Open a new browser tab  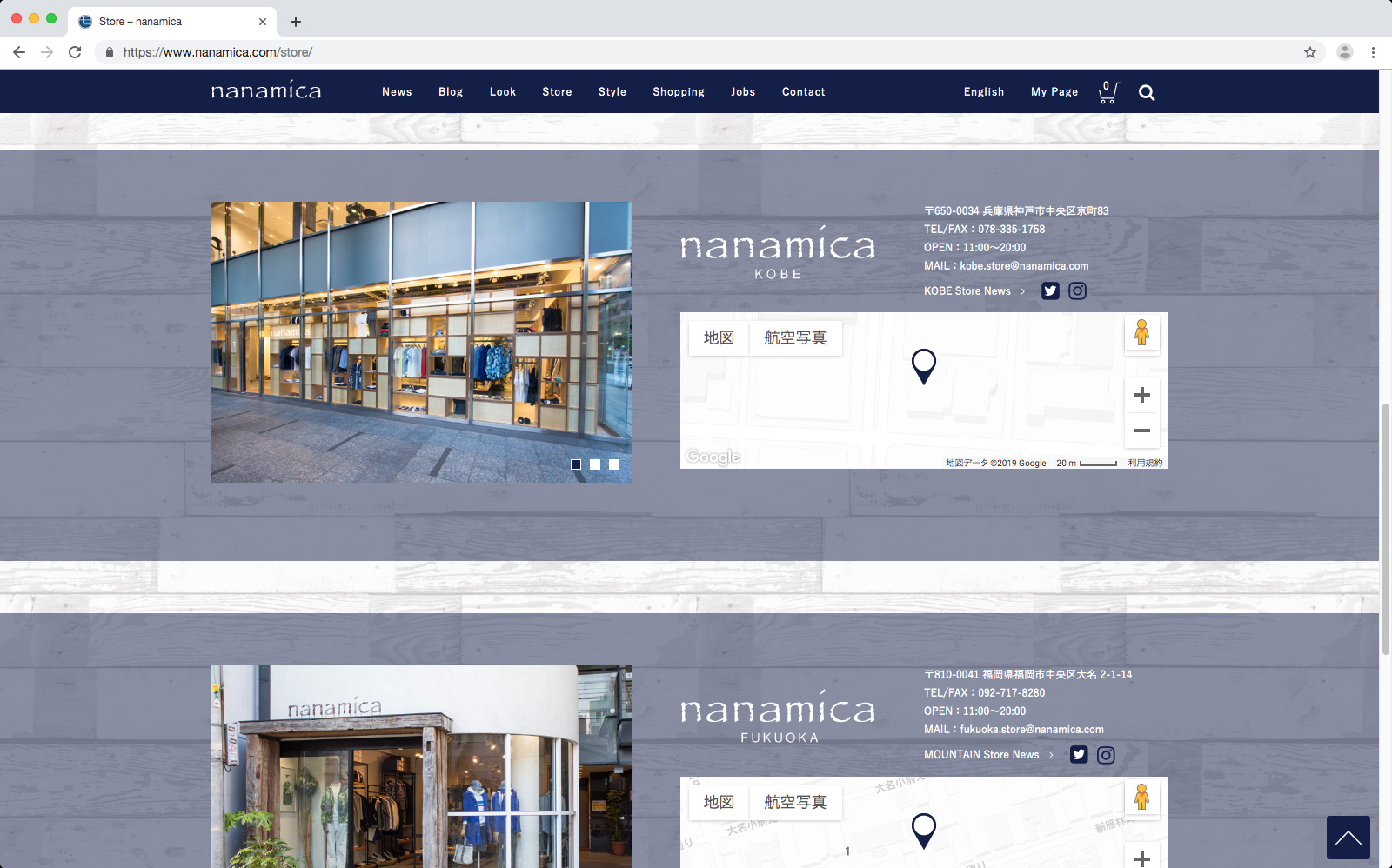click(x=296, y=22)
